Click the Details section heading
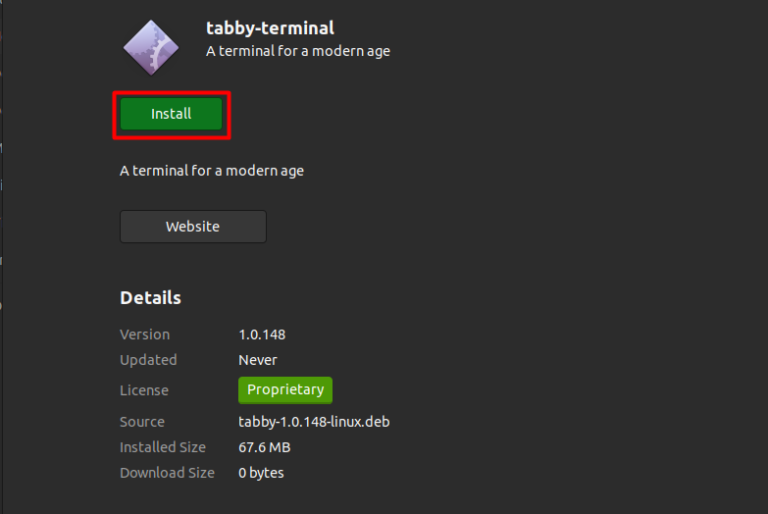The height and width of the screenshot is (514, 768). (150, 298)
